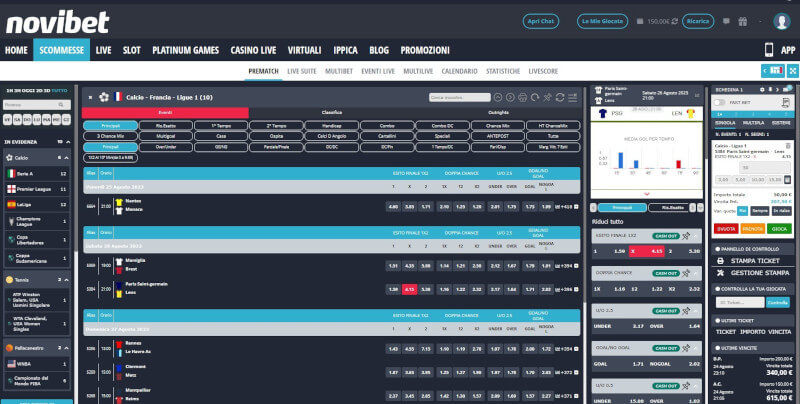The height and width of the screenshot is (404, 800).
Task: Select the Mai quote change option
Action: tap(743, 211)
